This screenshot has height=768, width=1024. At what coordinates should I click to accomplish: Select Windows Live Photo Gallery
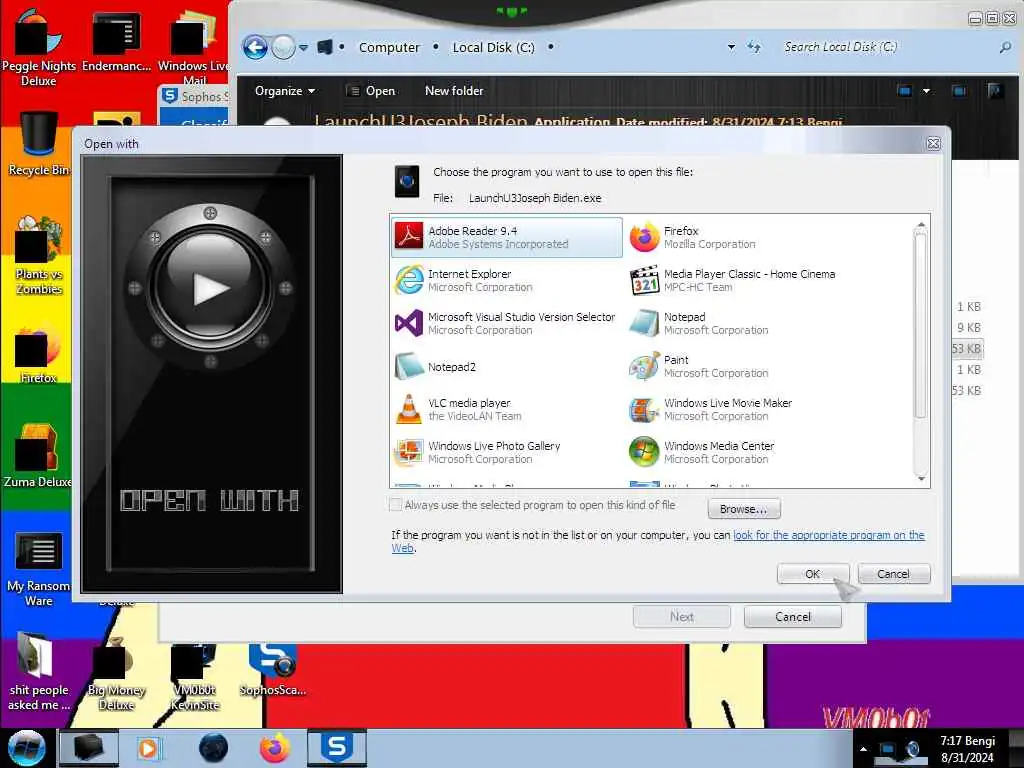pos(477,453)
